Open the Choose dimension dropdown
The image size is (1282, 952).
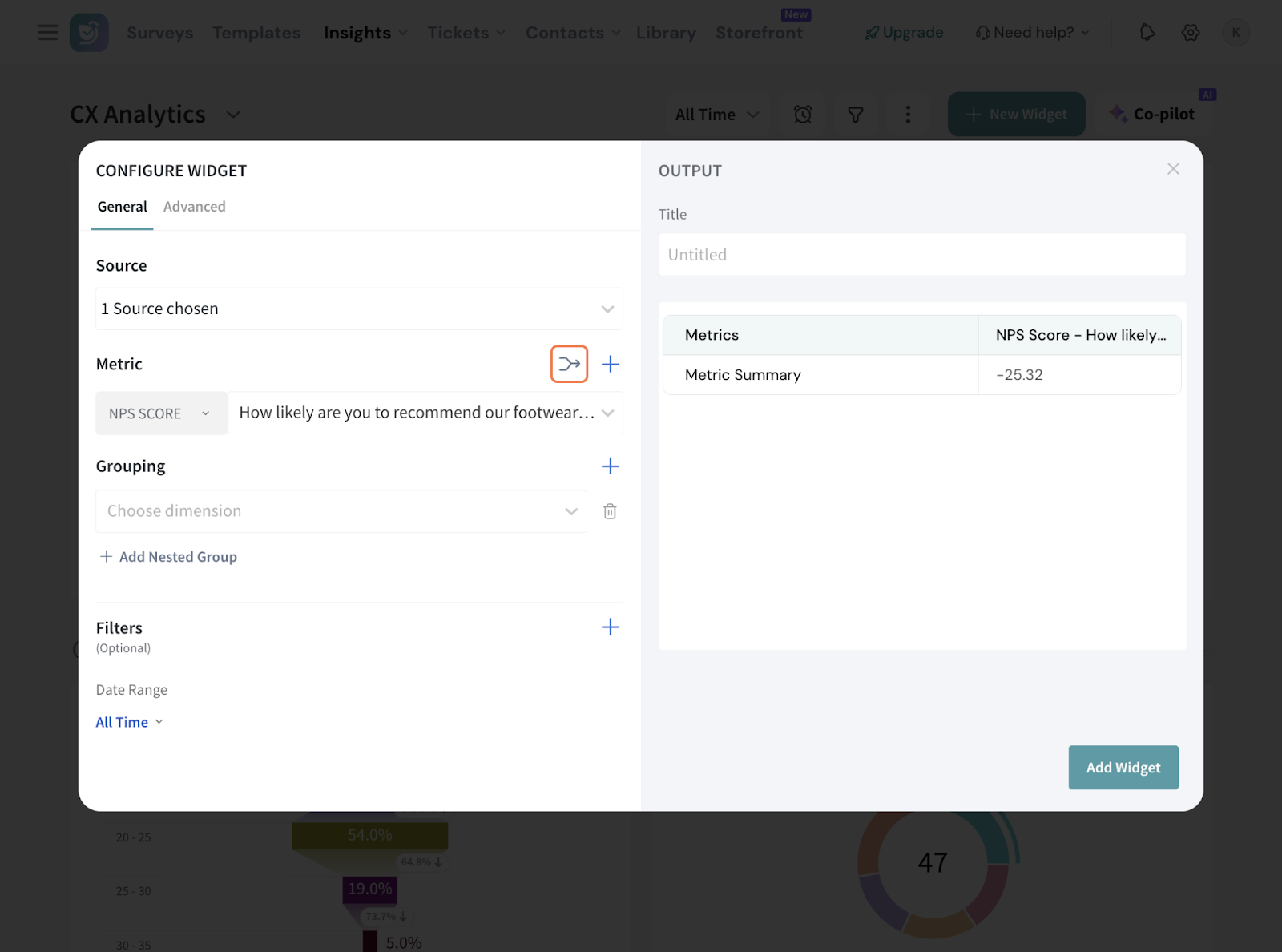tap(341, 511)
